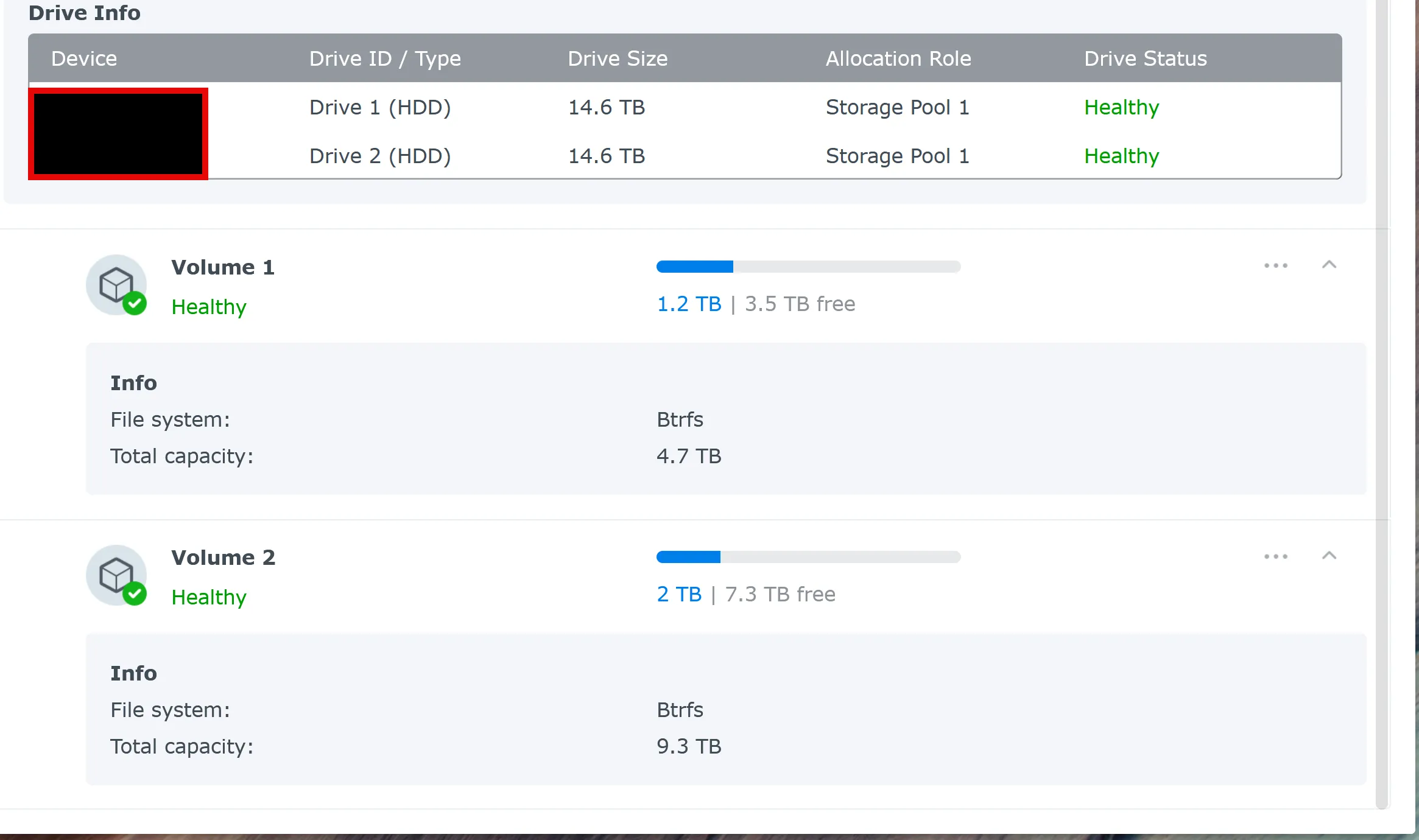Click Volume 1's usage progress bar
1419x840 pixels.
click(808, 267)
